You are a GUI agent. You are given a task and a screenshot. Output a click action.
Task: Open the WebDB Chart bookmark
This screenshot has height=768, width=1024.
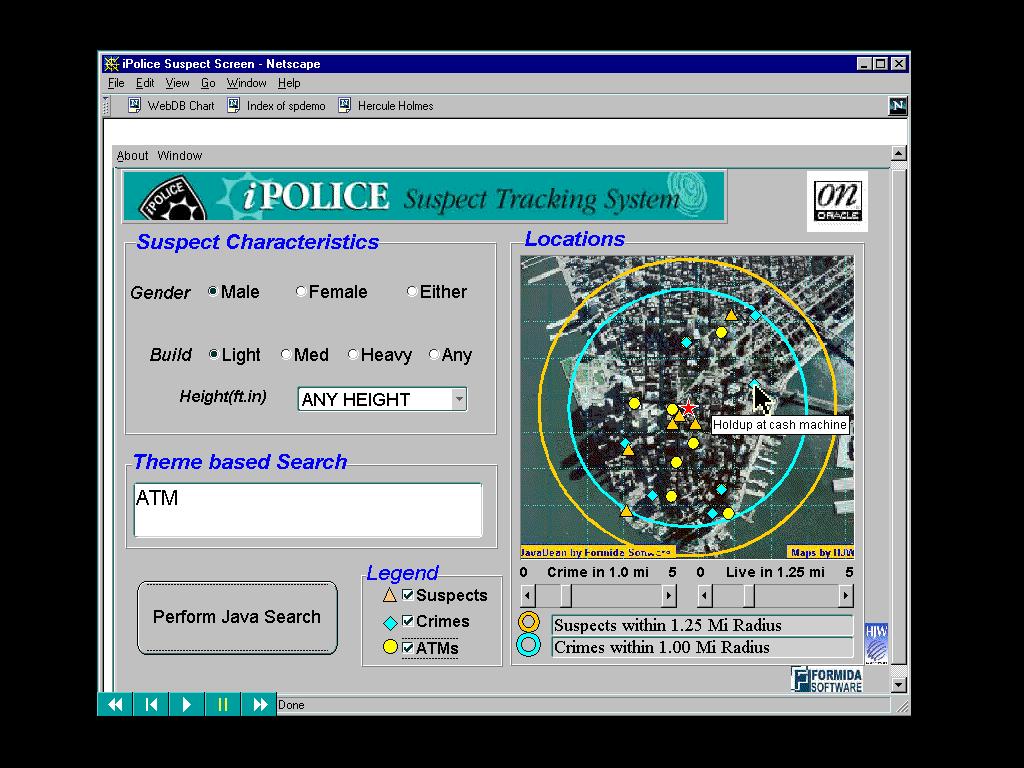click(171, 106)
